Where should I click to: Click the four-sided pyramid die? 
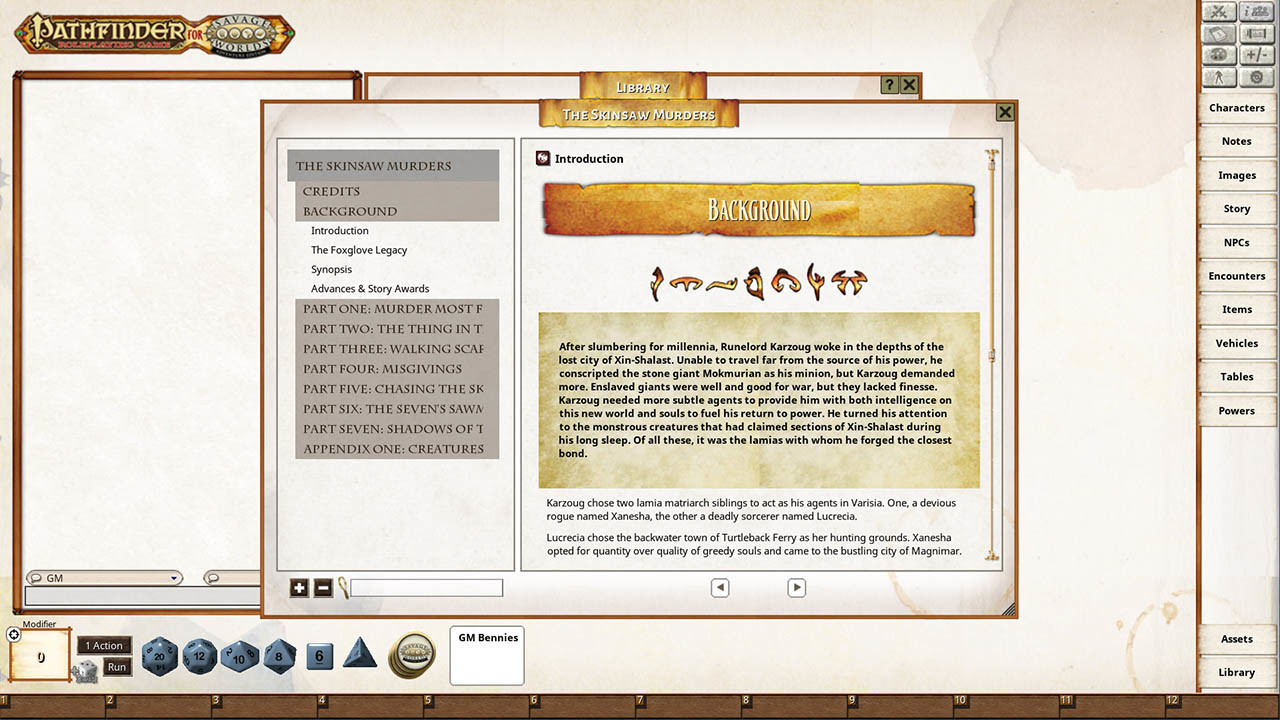(360, 655)
